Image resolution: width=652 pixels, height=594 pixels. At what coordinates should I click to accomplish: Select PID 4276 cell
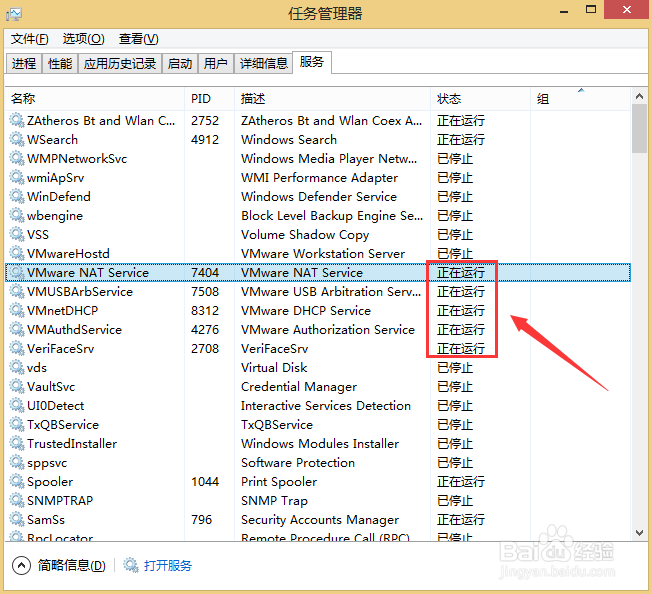pos(205,330)
